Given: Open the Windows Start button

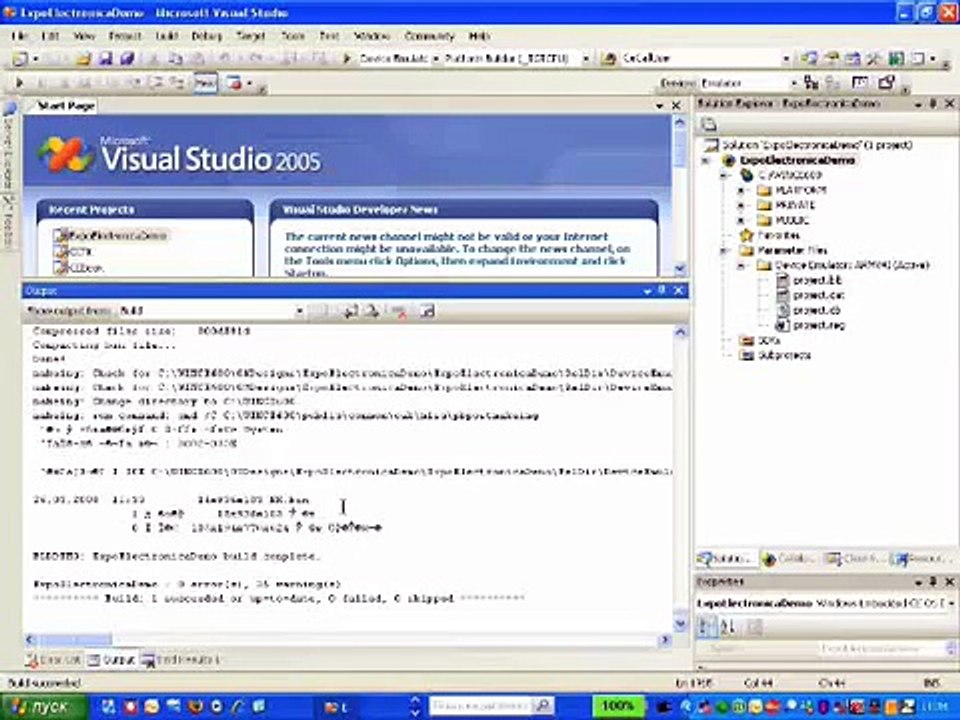Looking at the screenshot, I should (x=43, y=707).
